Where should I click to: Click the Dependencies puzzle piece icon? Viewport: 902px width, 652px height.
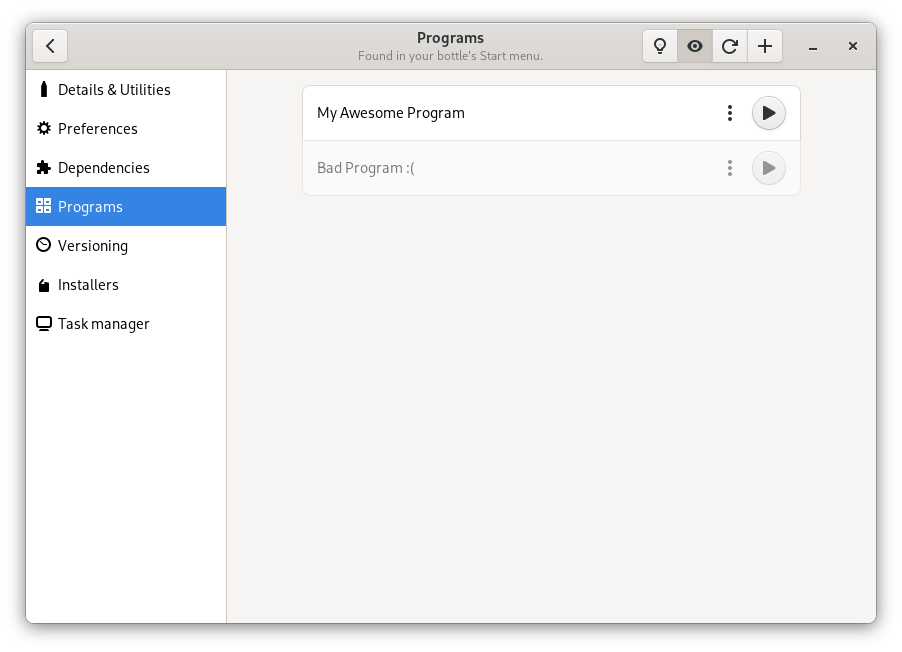pos(42,167)
